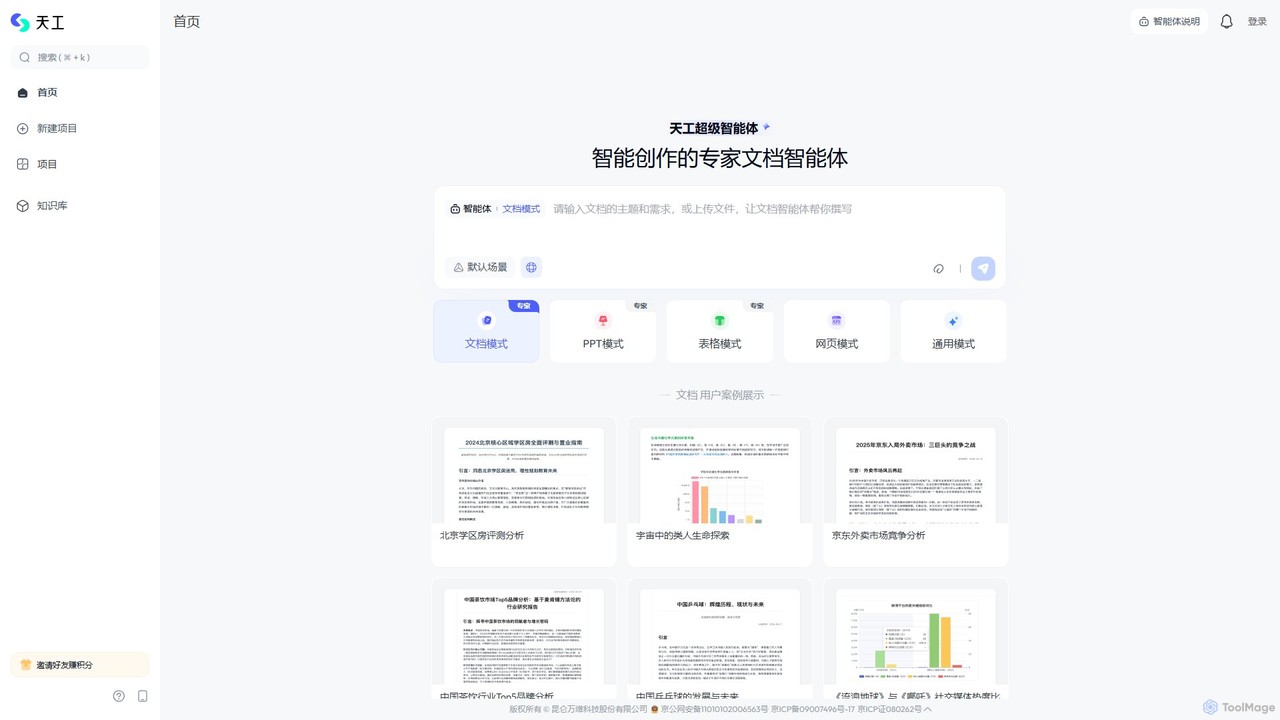Open 中国茶饮行业Top5品牌分析 case thumbnail
The width and height of the screenshot is (1280, 720).
click(524, 639)
